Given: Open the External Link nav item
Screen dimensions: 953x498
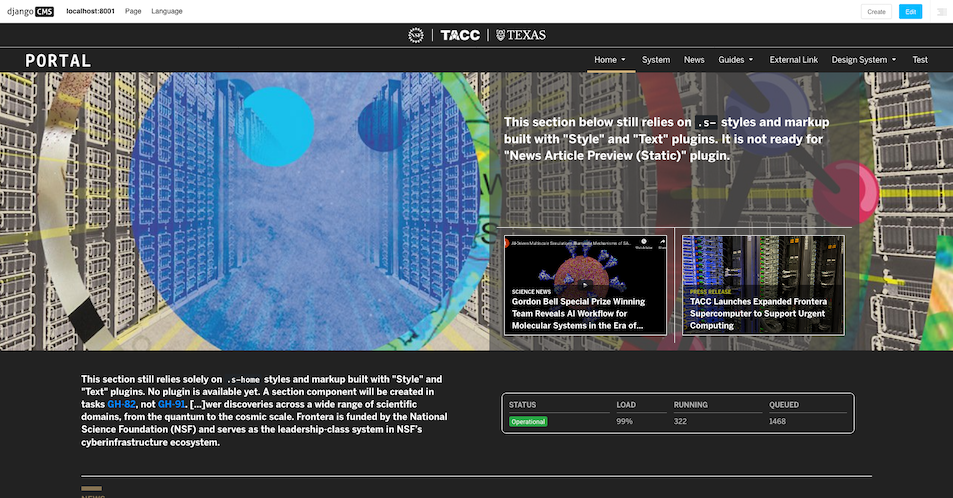Looking at the screenshot, I should tap(794, 60).
